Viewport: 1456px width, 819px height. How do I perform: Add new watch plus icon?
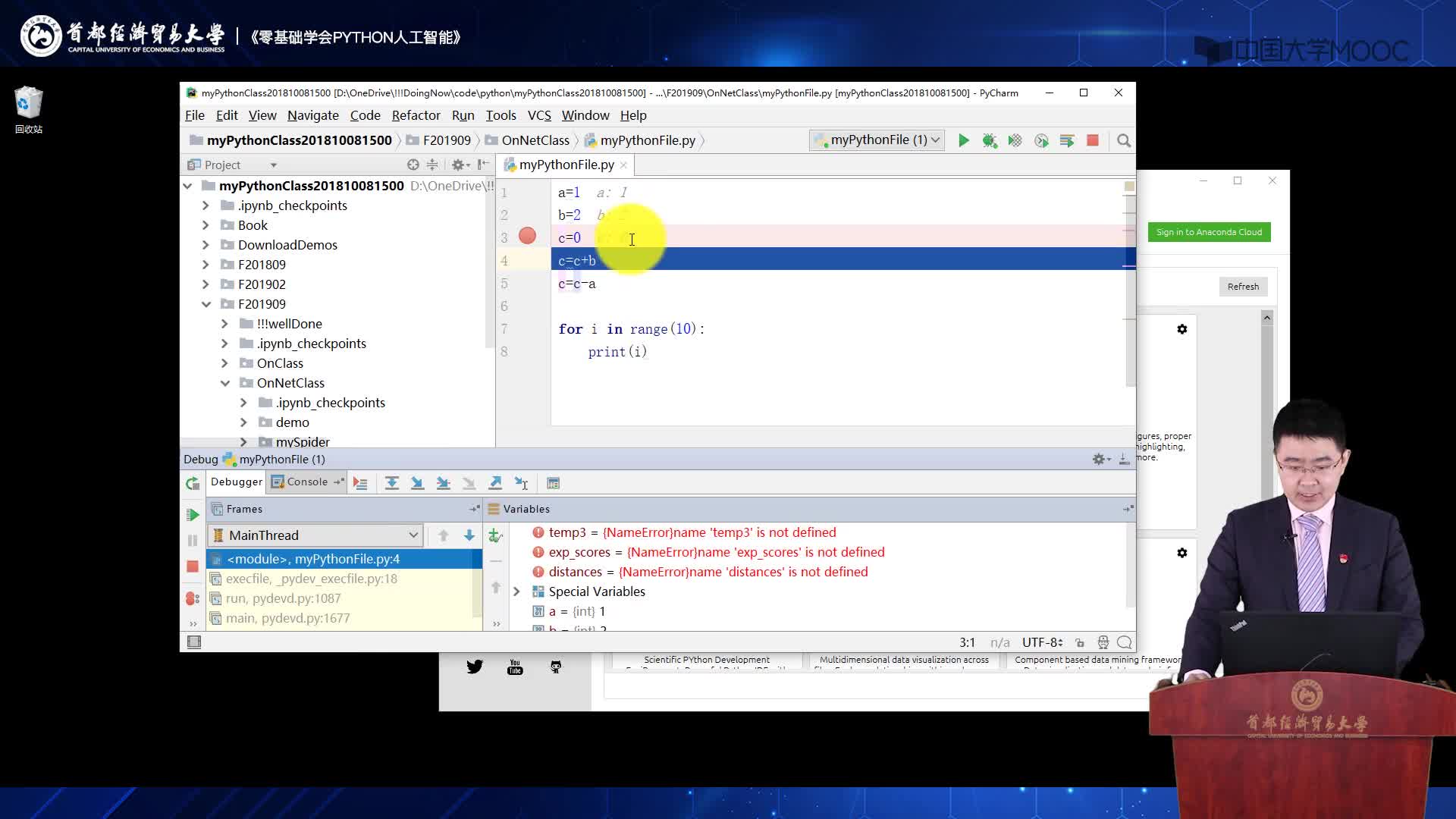pos(496,536)
